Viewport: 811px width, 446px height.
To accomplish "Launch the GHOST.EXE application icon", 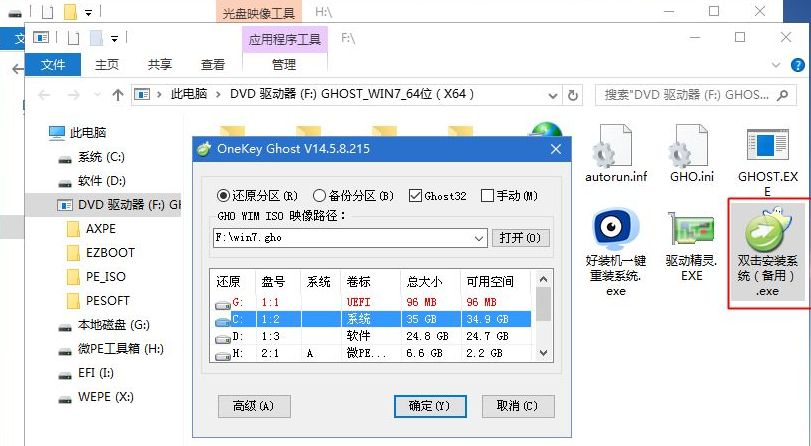I will pyautogui.click(x=767, y=148).
